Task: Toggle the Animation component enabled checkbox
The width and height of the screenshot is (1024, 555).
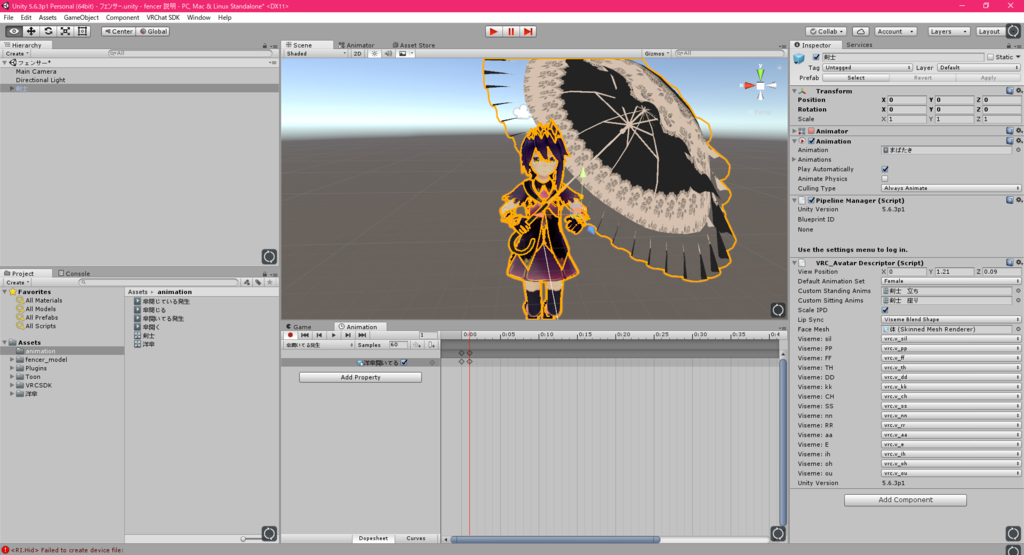Action: 812,141
